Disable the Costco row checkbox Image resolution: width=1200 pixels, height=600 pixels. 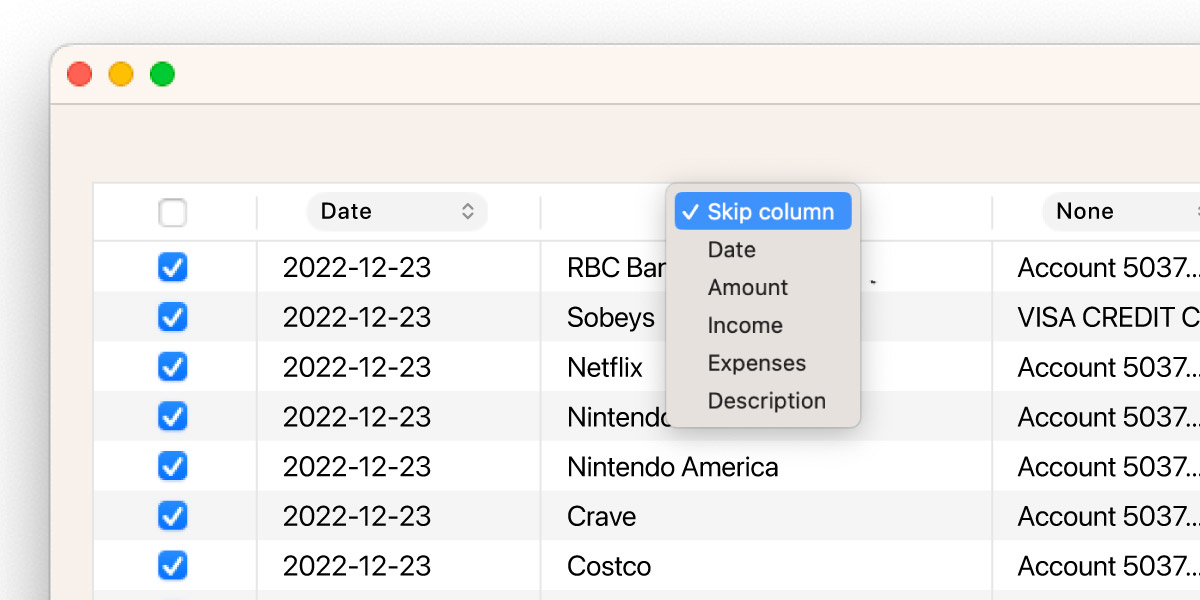coord(173,566)
